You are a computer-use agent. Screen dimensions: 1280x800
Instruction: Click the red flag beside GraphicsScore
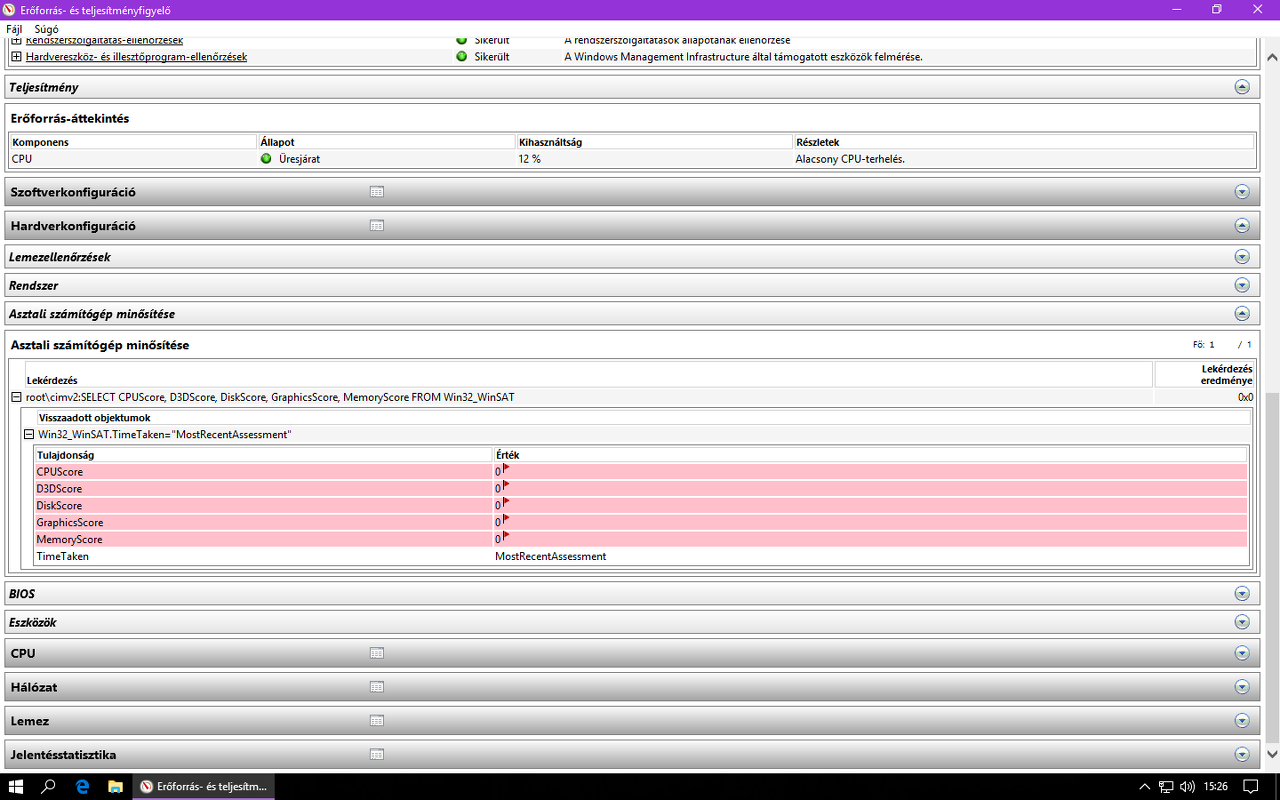tap(506, 519)
